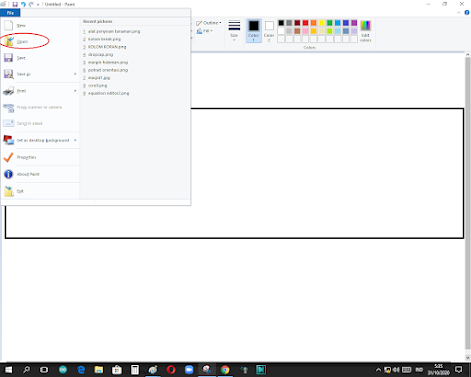Pick the dark red palette swatch
Viewport: 471px width, 377px height.
pyautogui.click(x=297, y=23)
